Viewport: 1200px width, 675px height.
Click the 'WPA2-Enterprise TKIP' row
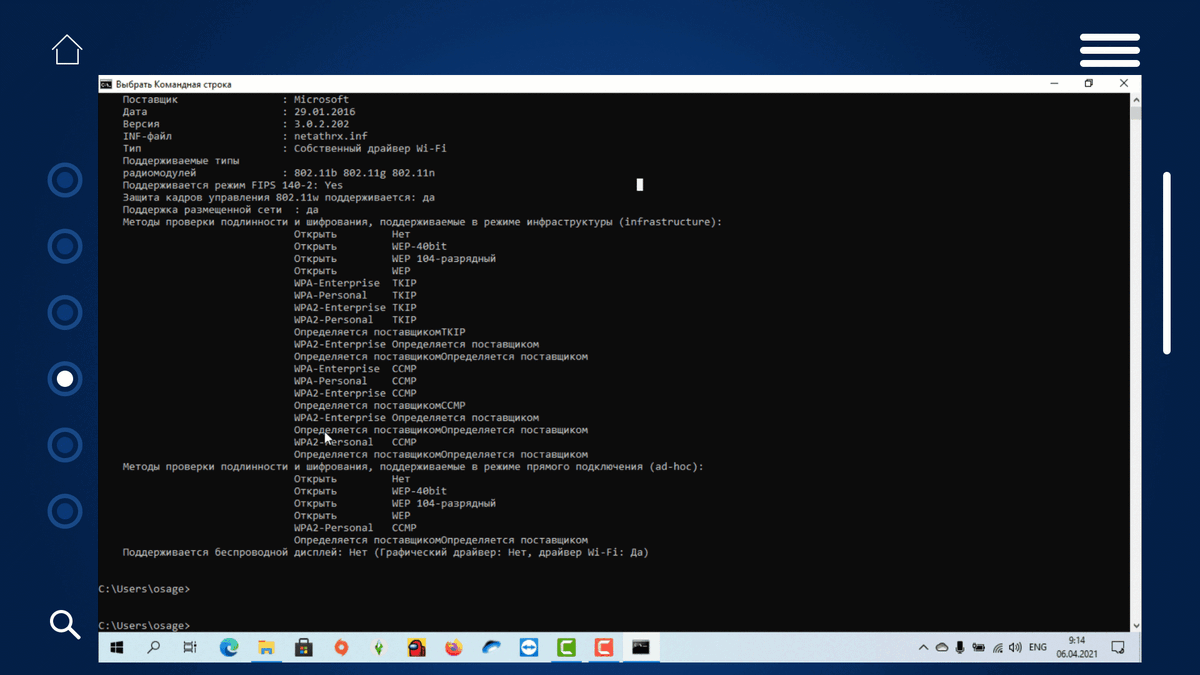pyautogui.click(x=355, y=307)
